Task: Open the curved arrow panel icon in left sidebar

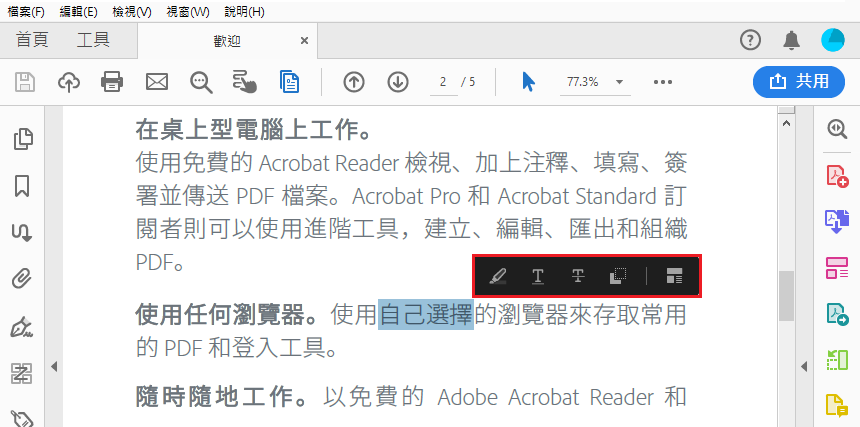Action: click(x=22, y=233)
